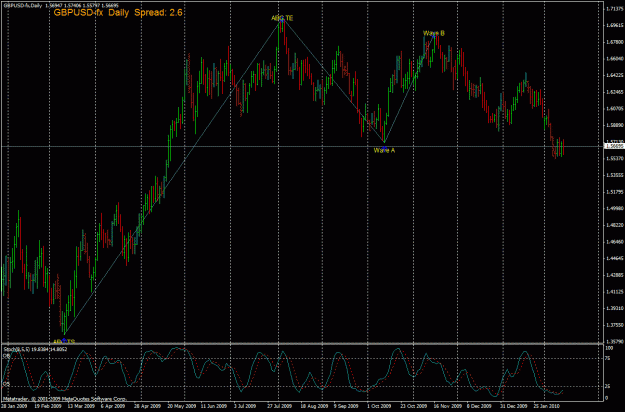Click the 1.35790 price on the scale

[615, 341]
